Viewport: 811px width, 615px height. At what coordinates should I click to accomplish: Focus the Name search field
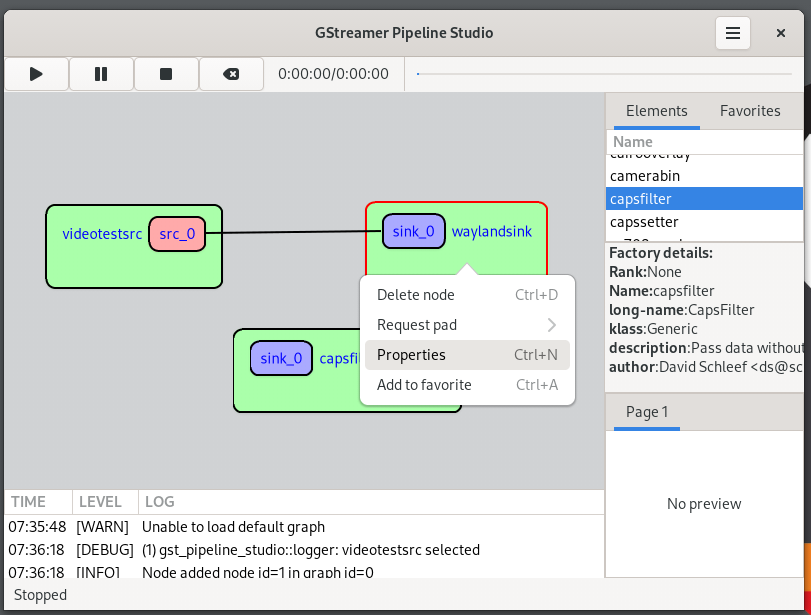(704, 142)
